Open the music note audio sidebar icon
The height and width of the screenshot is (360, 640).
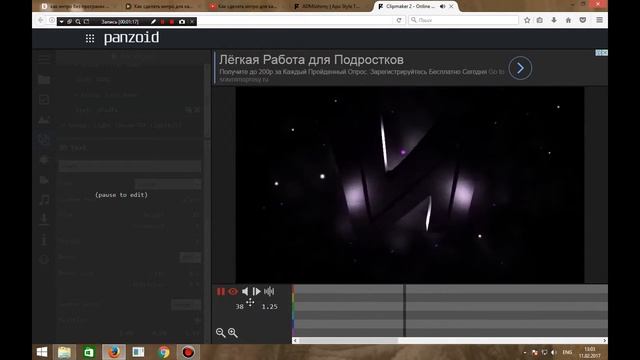pos(44,200)
